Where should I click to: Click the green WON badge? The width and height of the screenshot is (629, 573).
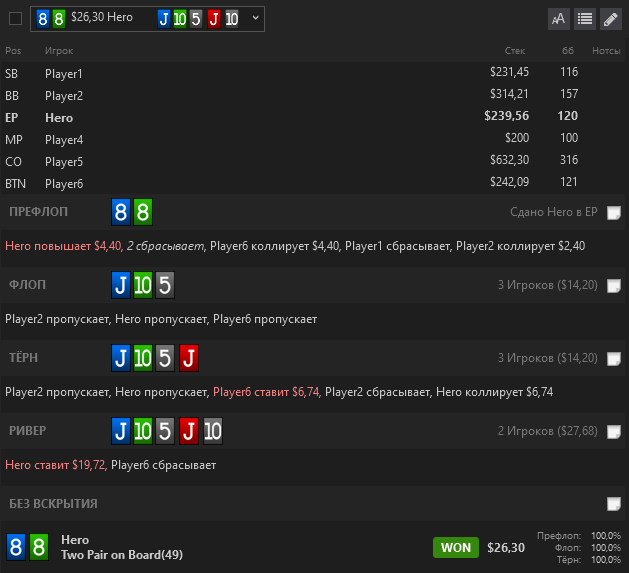click(x=456, y=547)
